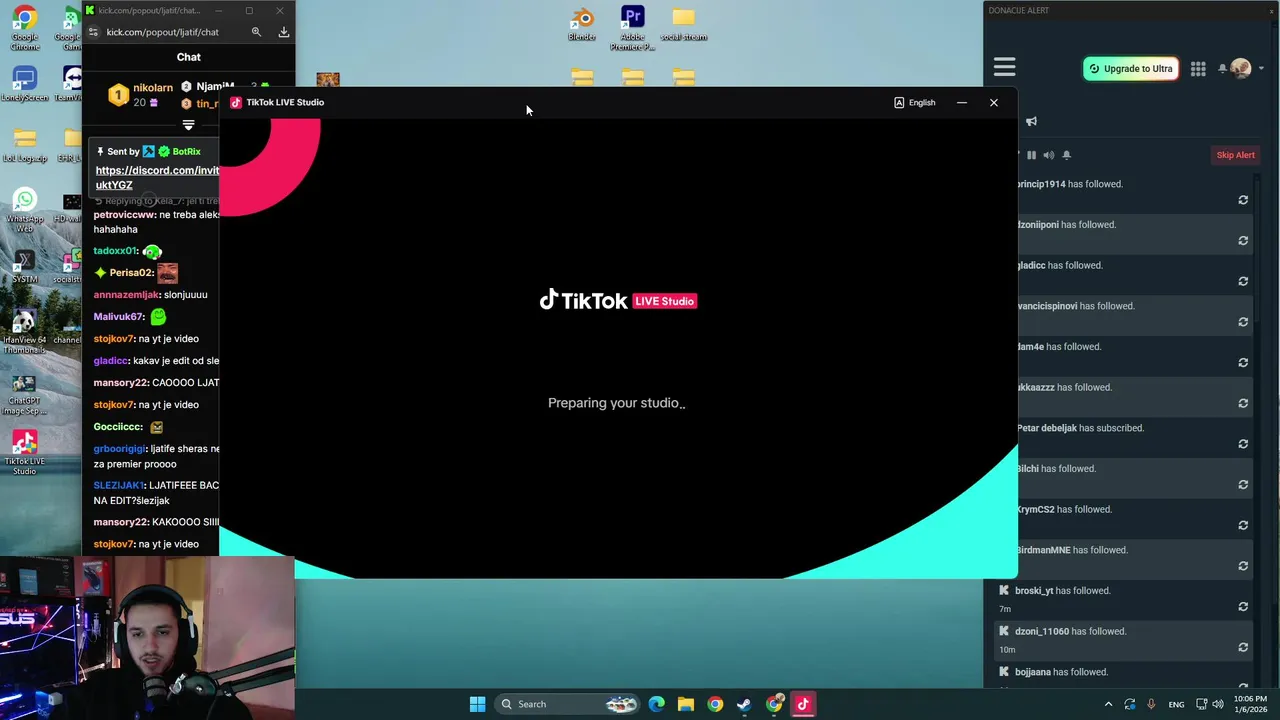Open File Explorer from taskbar
This screenshot has height=720, width=1280.
coord(686,704)
